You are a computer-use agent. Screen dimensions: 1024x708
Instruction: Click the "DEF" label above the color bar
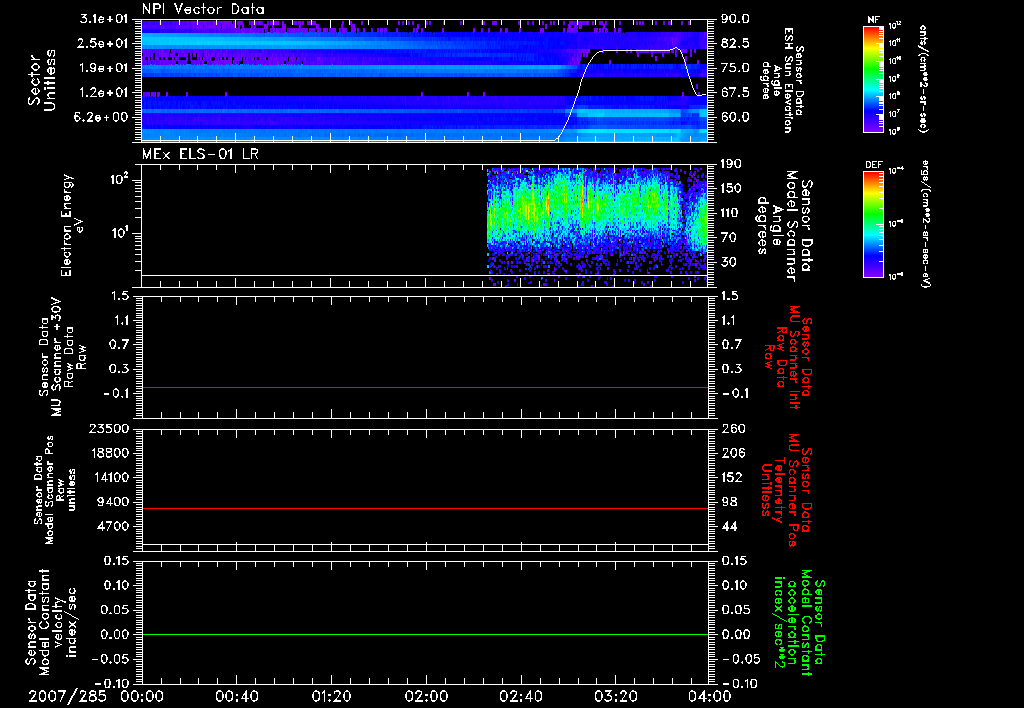(873, 165)
